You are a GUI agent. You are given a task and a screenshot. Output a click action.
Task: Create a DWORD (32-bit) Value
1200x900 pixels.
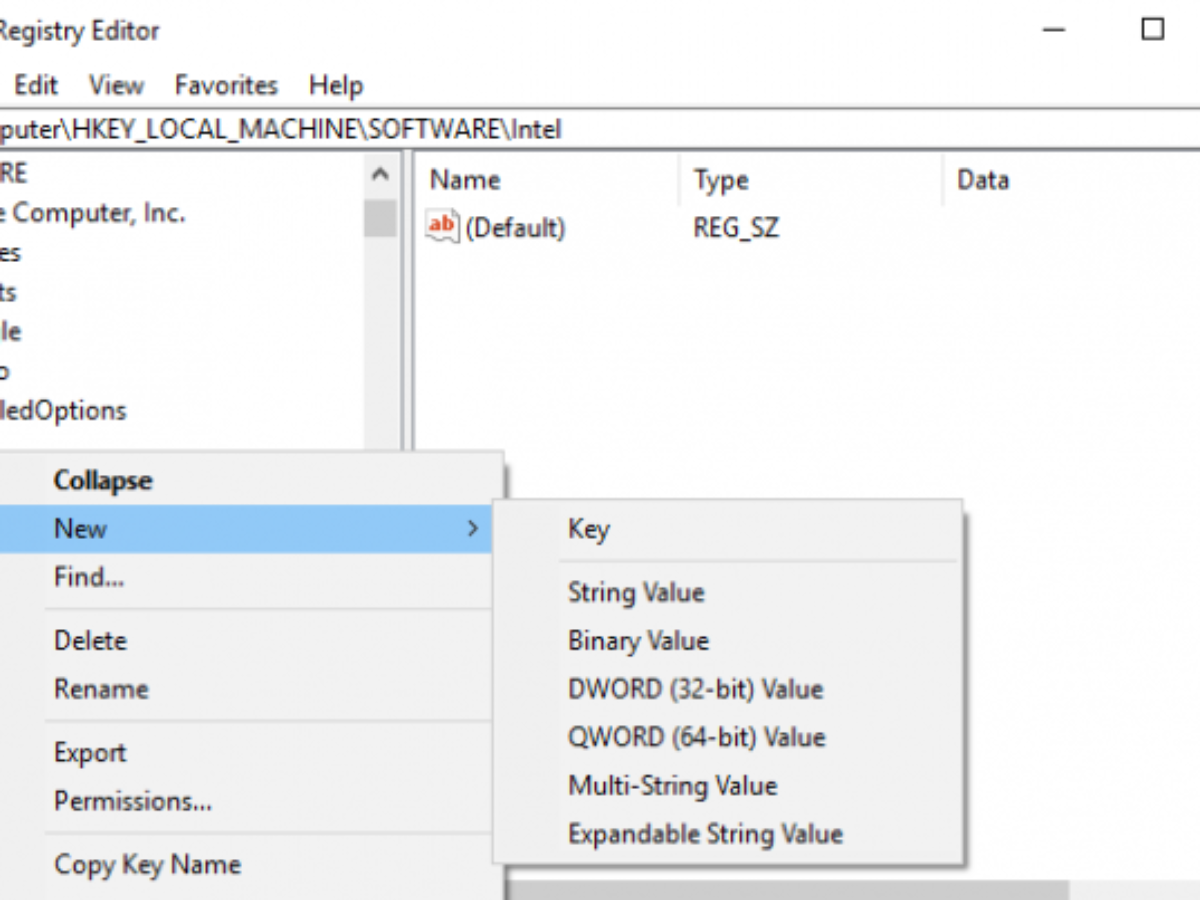click(695, 689)
